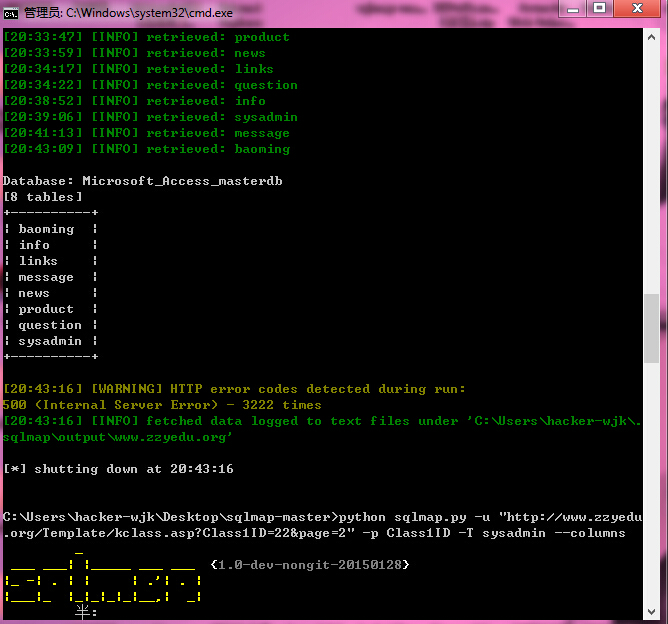Click '500 (Internal Server Error) - 3222 times'
This screenshot has height=624, width=668.
point(162,405)
